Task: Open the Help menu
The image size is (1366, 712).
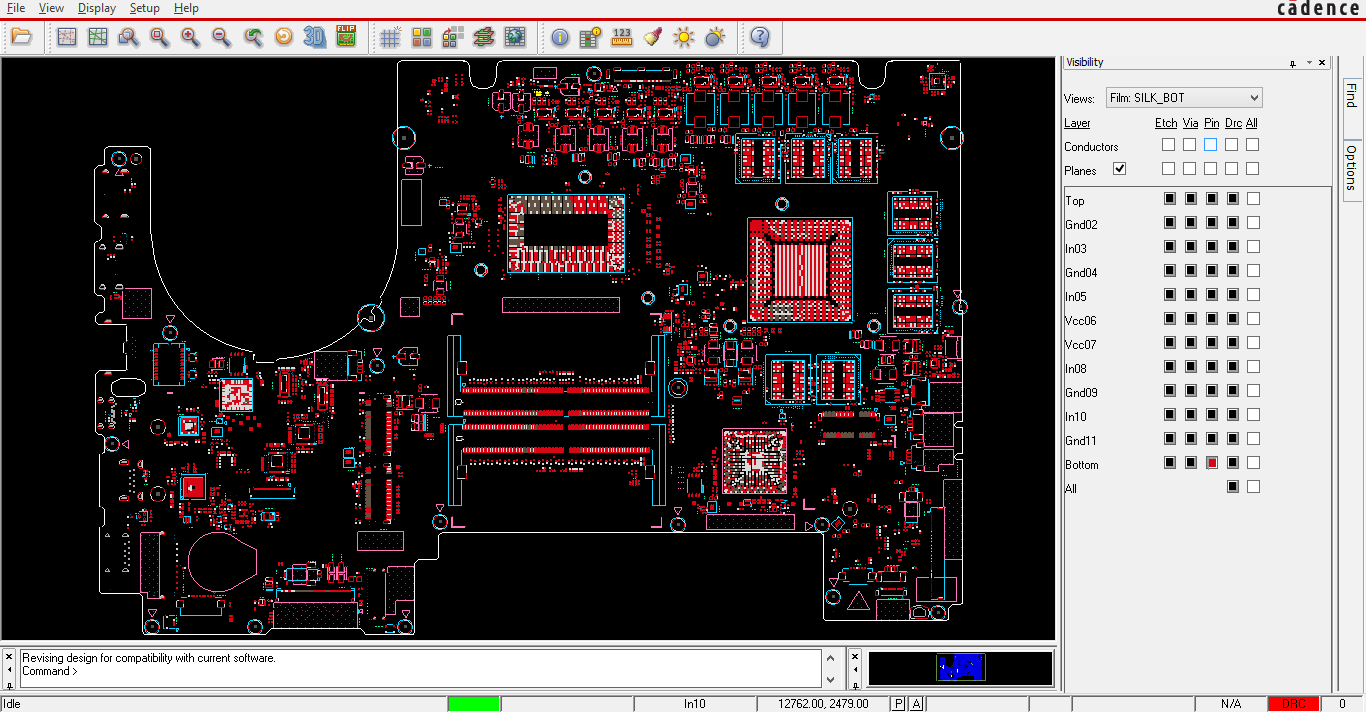Action: pyautogui.click(x=186, y=8)
